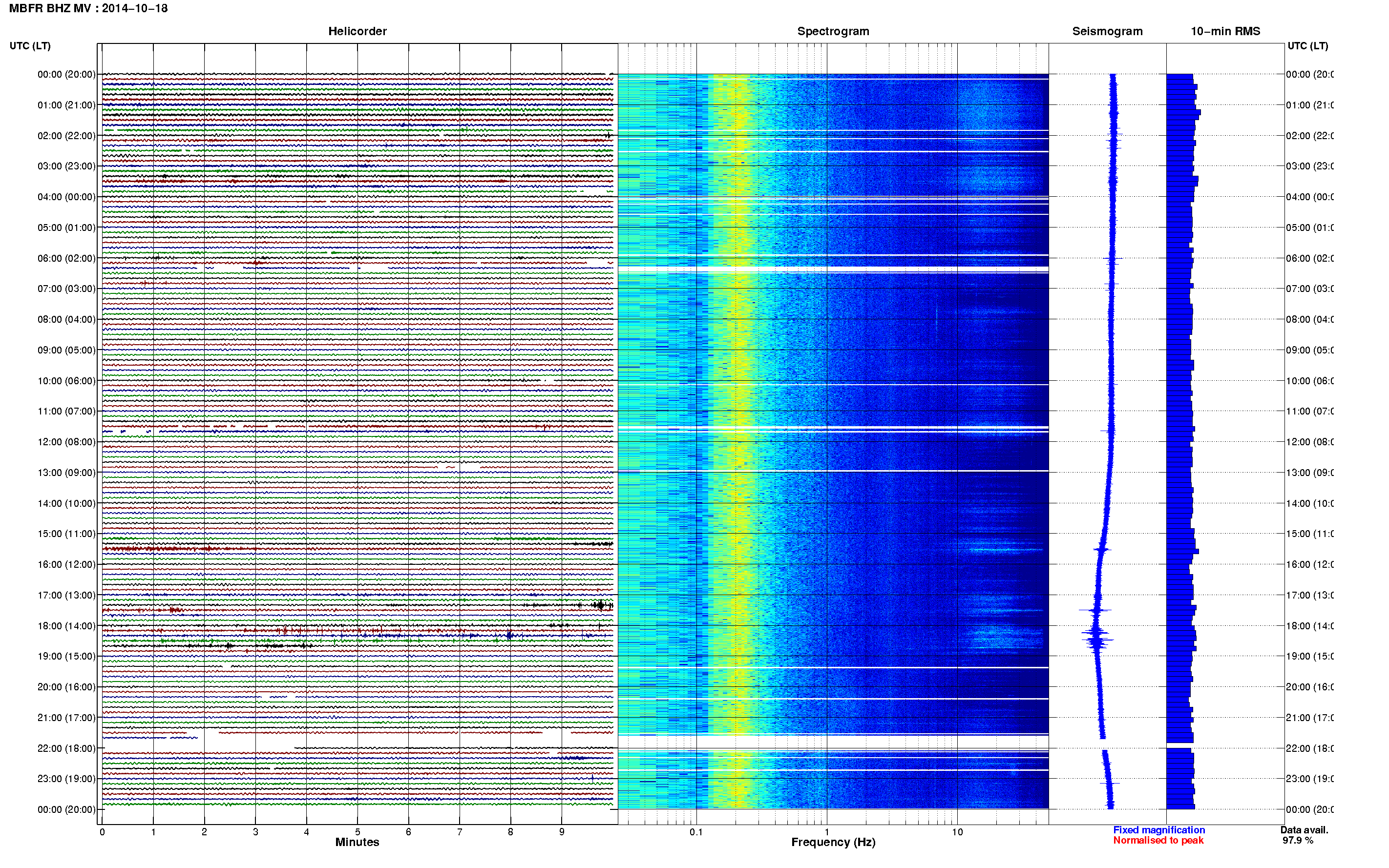
Task: Click the left '19:00 (15:00)' time label
Action: coord(66,656)
